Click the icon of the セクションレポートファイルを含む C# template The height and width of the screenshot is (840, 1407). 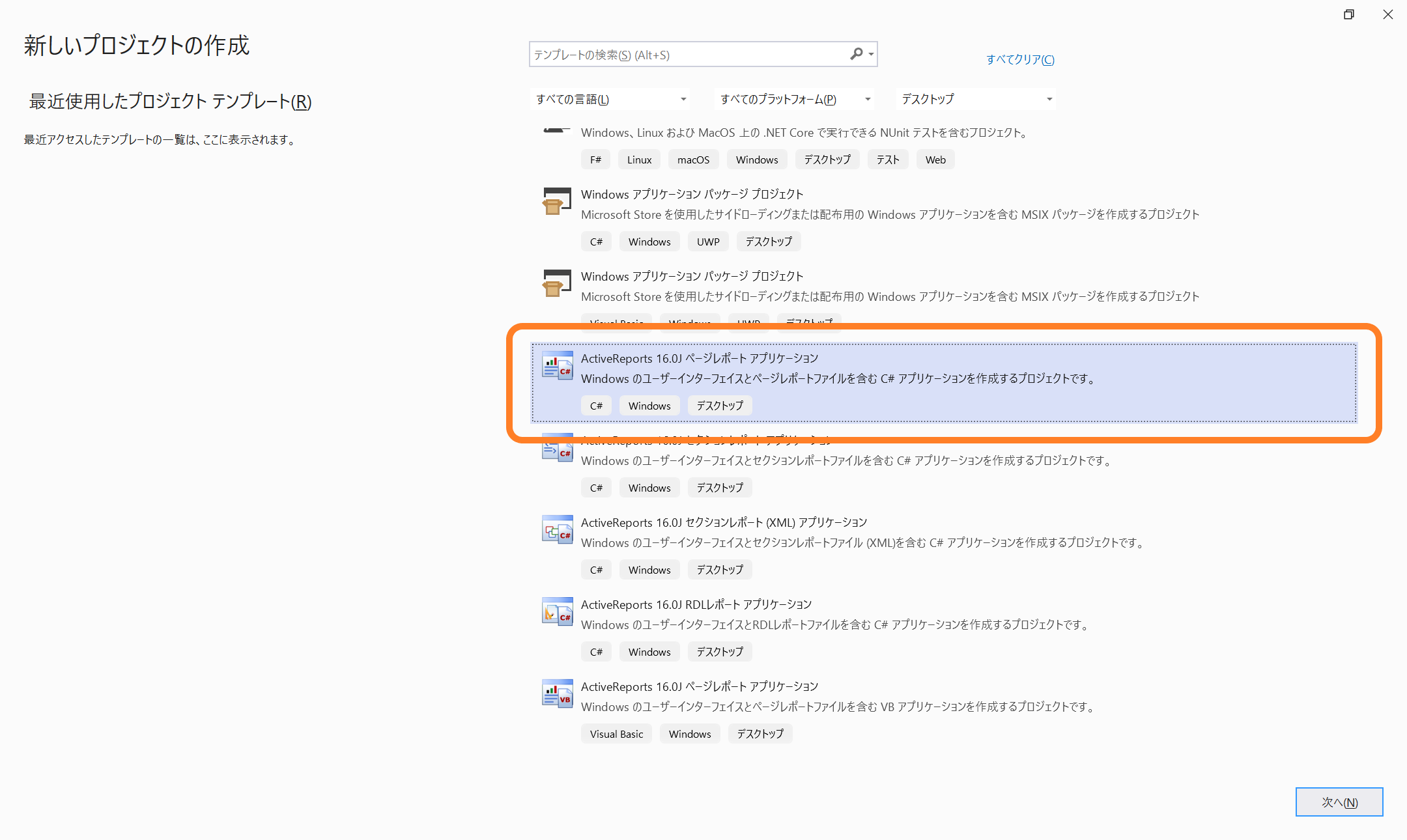tap(558, 449)
